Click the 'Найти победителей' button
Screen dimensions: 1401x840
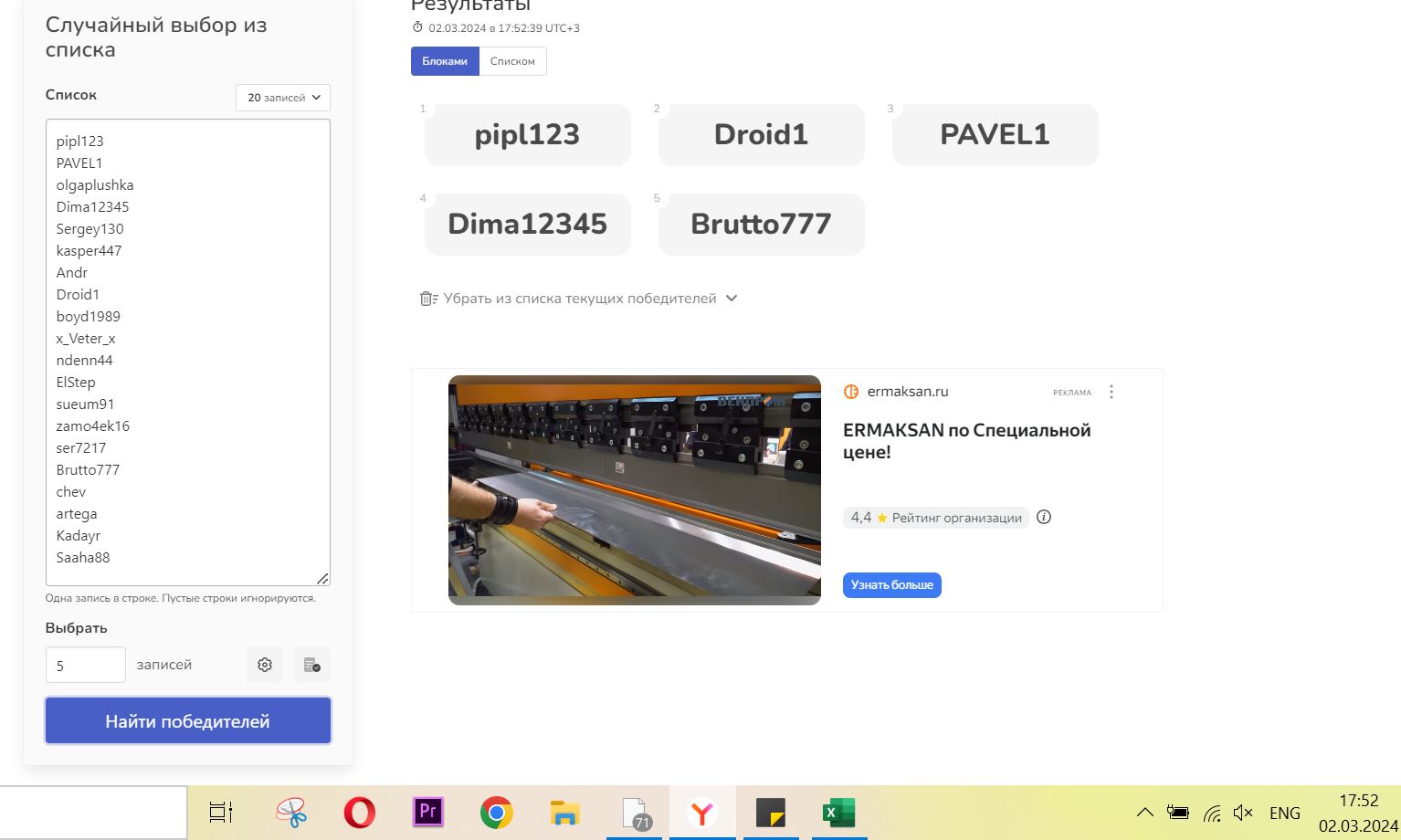point(188,721)
